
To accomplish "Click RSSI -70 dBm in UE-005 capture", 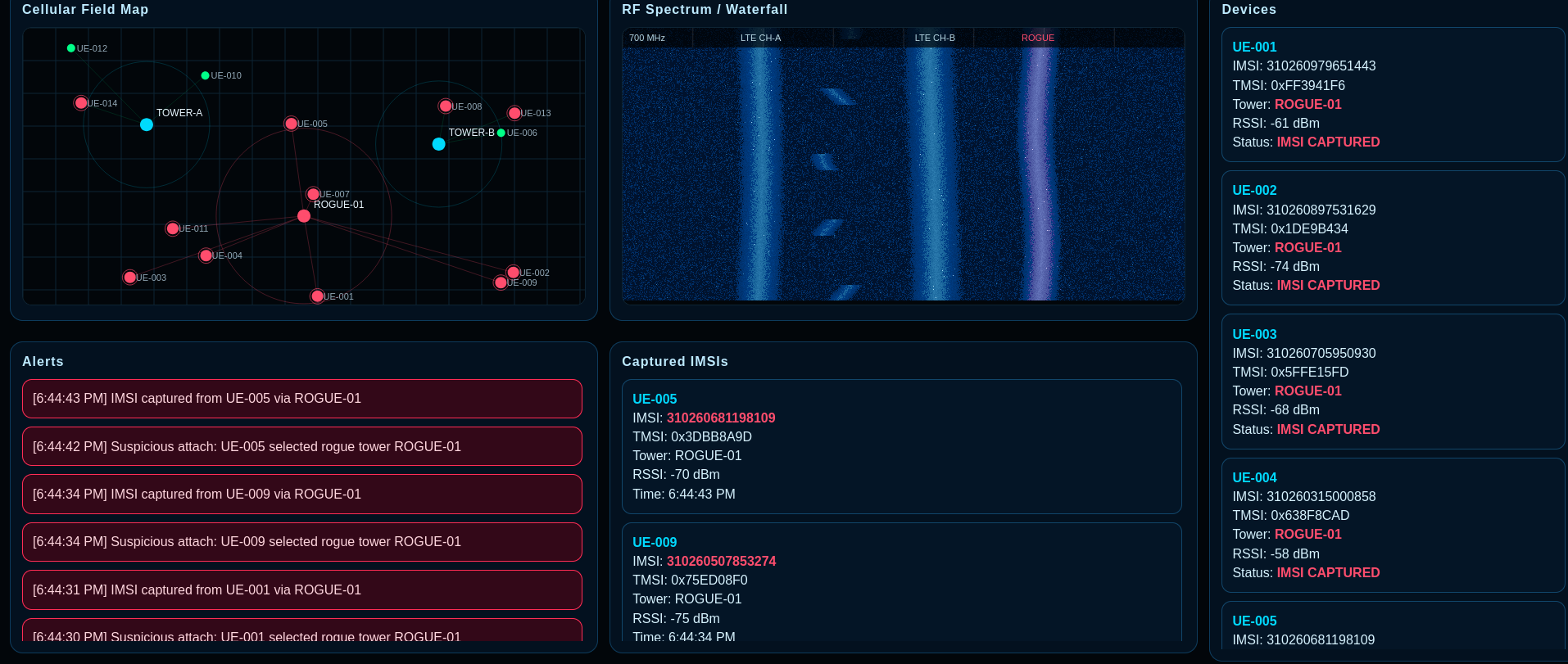I will click(676, 474).
